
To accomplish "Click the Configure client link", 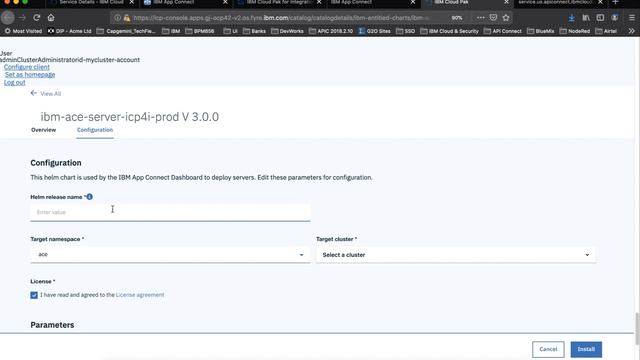I will pyautogui.click(x=27, y=67).
